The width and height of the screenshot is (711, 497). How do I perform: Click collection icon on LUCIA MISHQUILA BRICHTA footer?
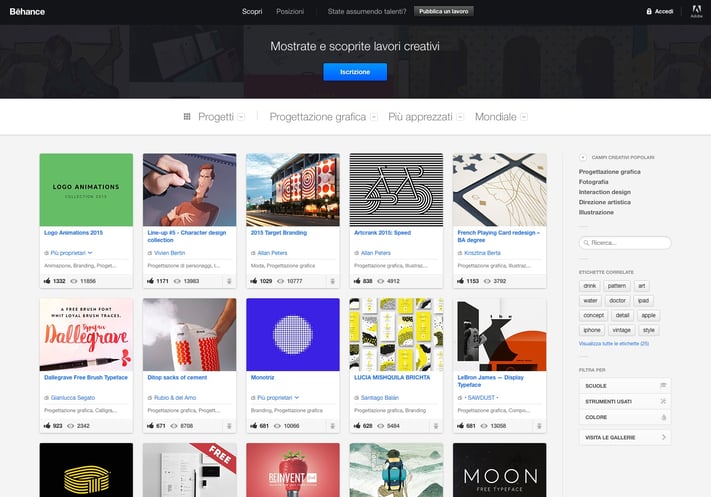pos(436,426)
